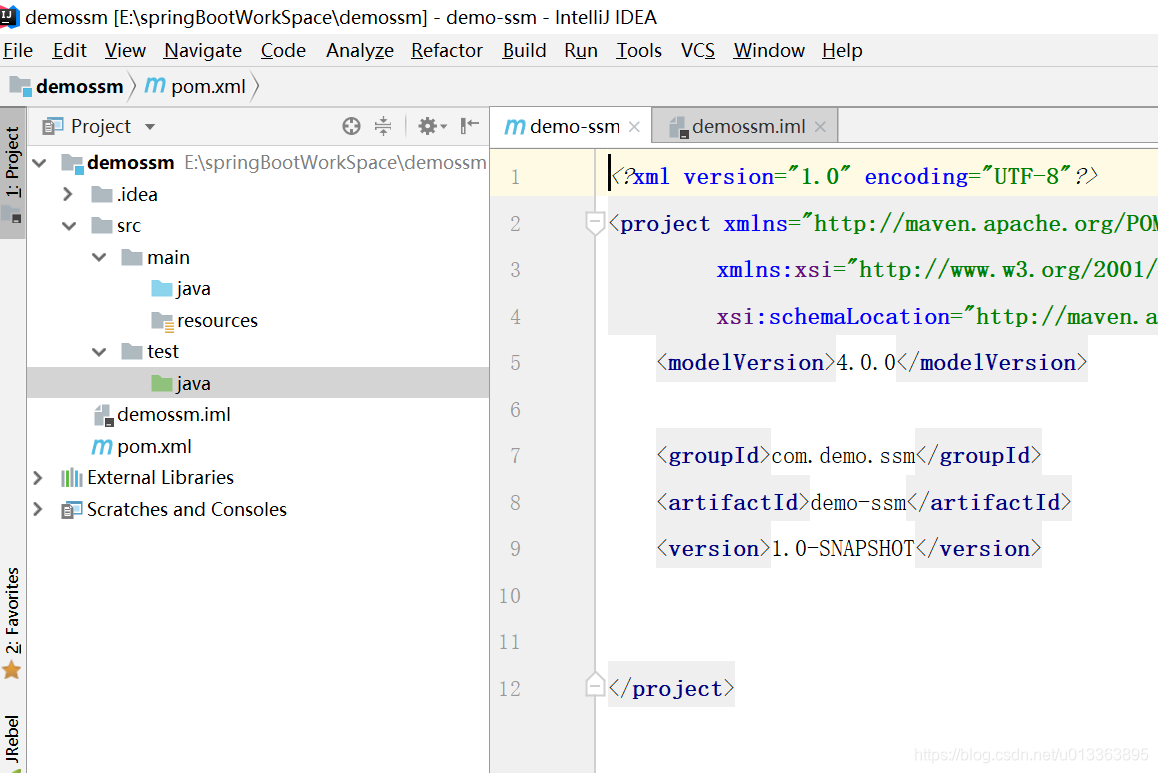Collapse the demossm root node
The height and width of the screenshot is (773, 1158).
click(x=40, y=162)
